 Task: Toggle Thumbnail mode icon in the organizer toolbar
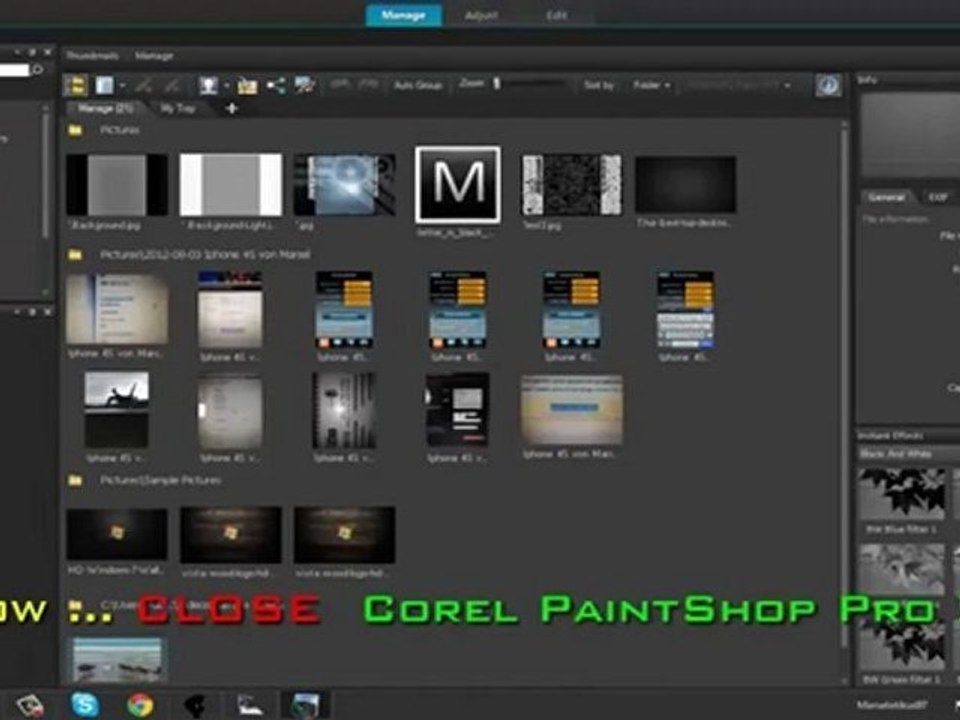(x=75, y=85)
